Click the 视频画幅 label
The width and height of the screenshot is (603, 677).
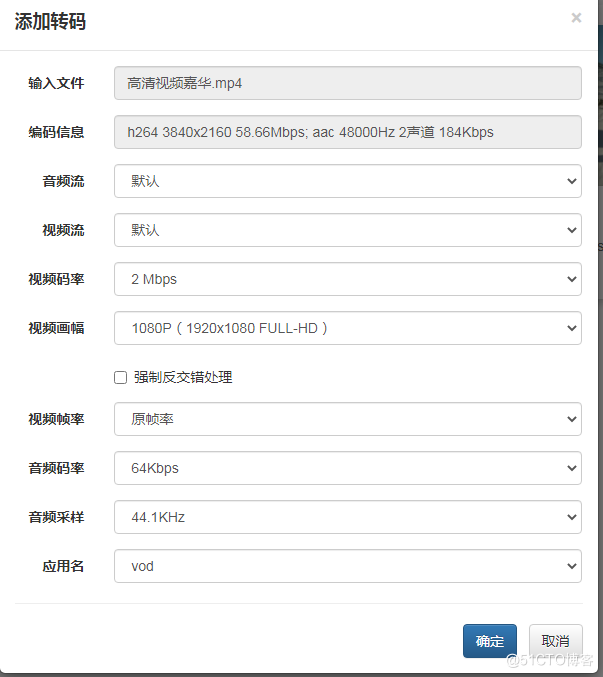(56, 328)
